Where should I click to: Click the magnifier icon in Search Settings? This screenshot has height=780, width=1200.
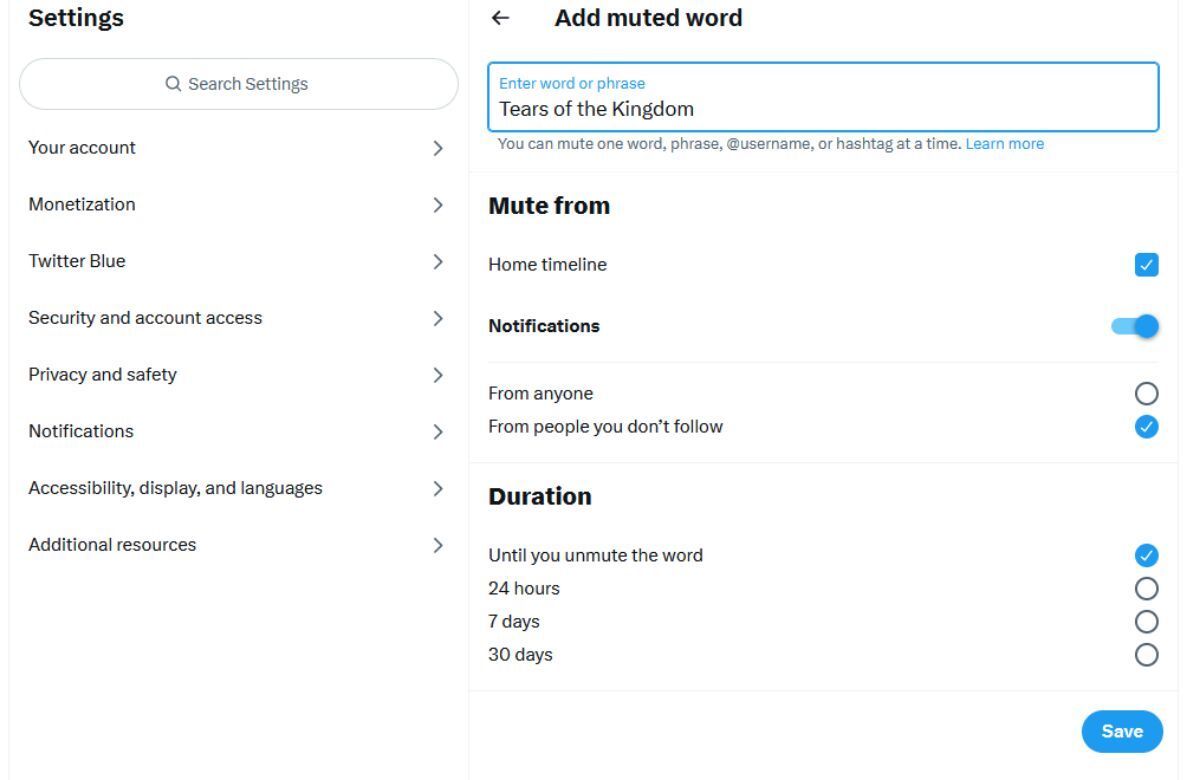(x=173, y=84)
